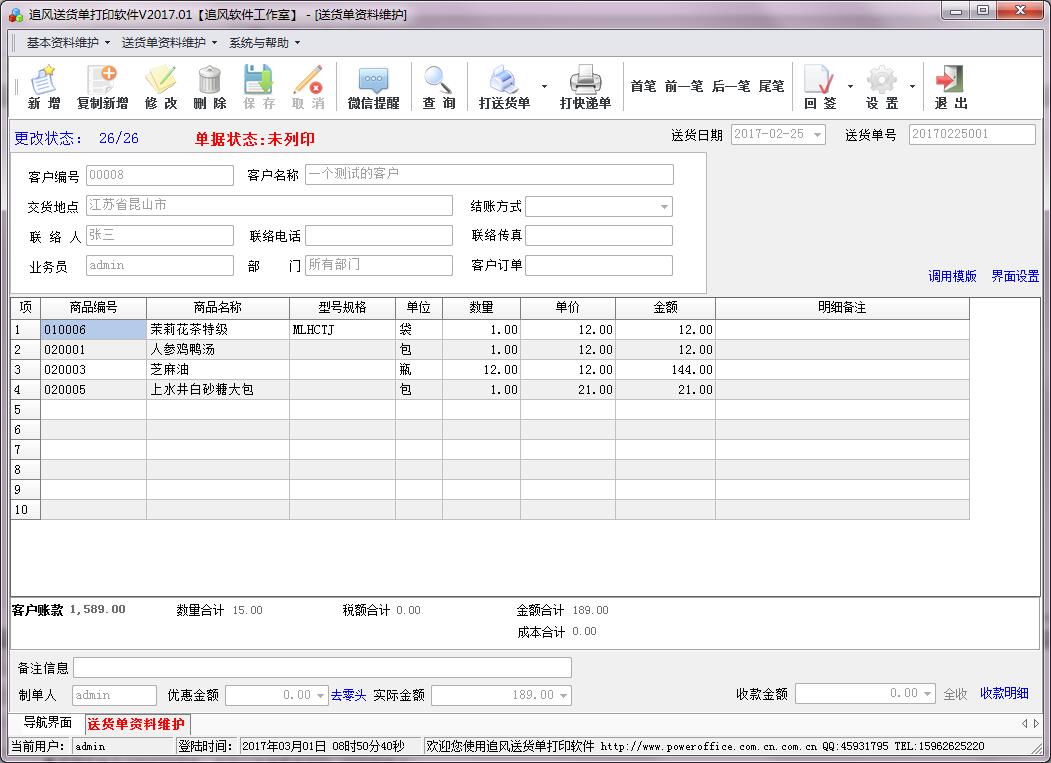Click the 退出 exit icon
The width and height of the screenshot is (1051, 763).
pyautogui.click(x=950, y=86)
